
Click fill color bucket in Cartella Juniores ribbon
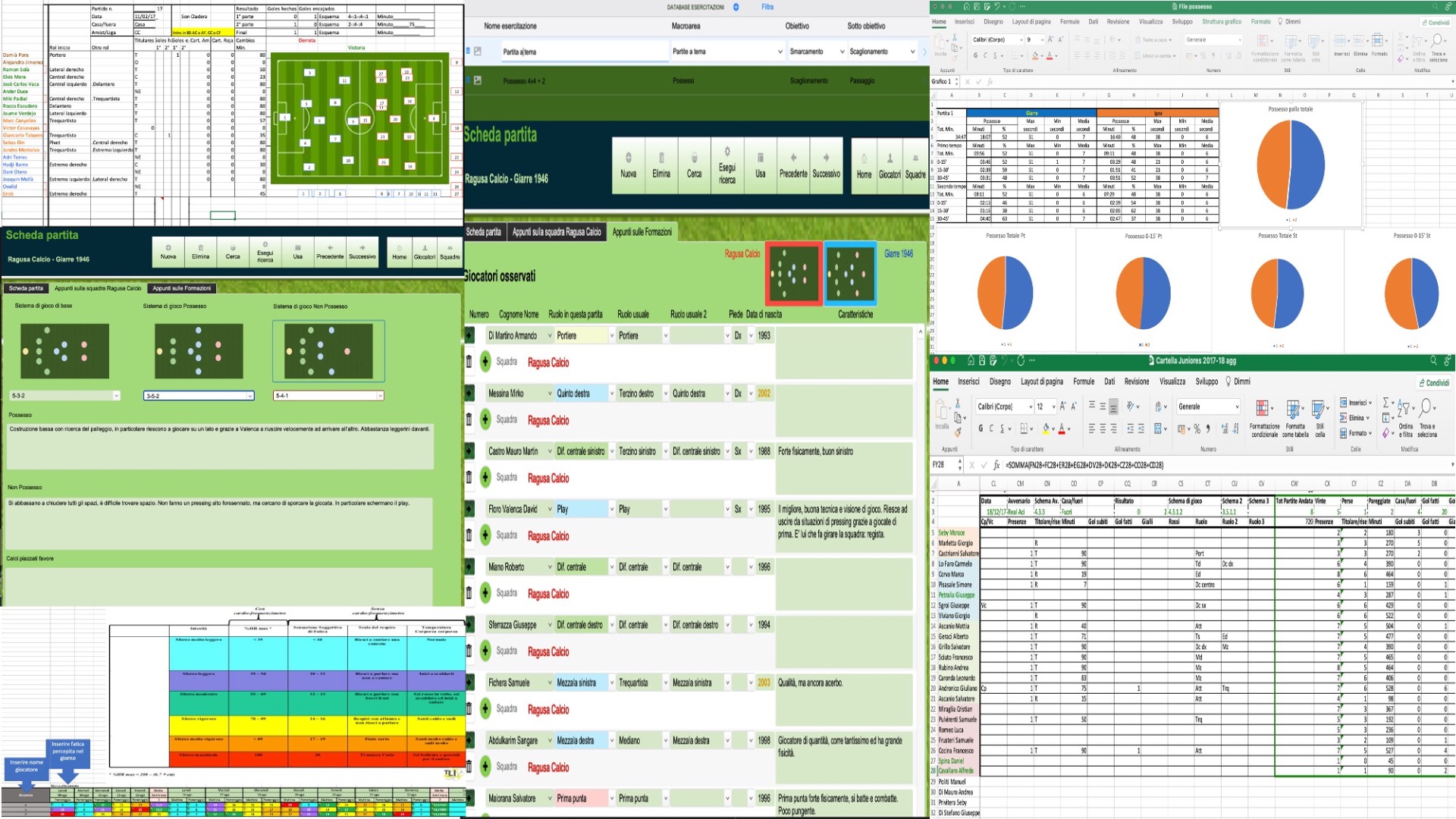(x=1046, y=428)
